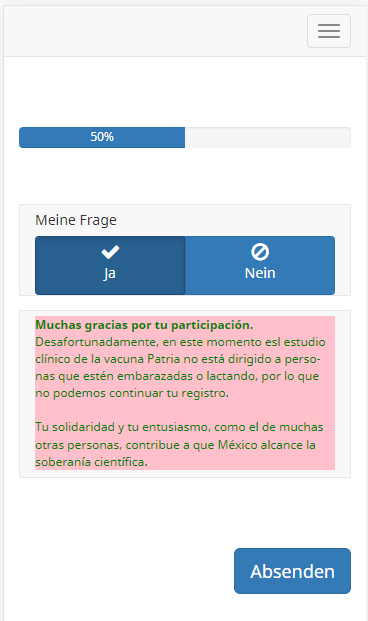Select the Nein answer label
This screenshot has width=368, height=621.
point(260,273)
